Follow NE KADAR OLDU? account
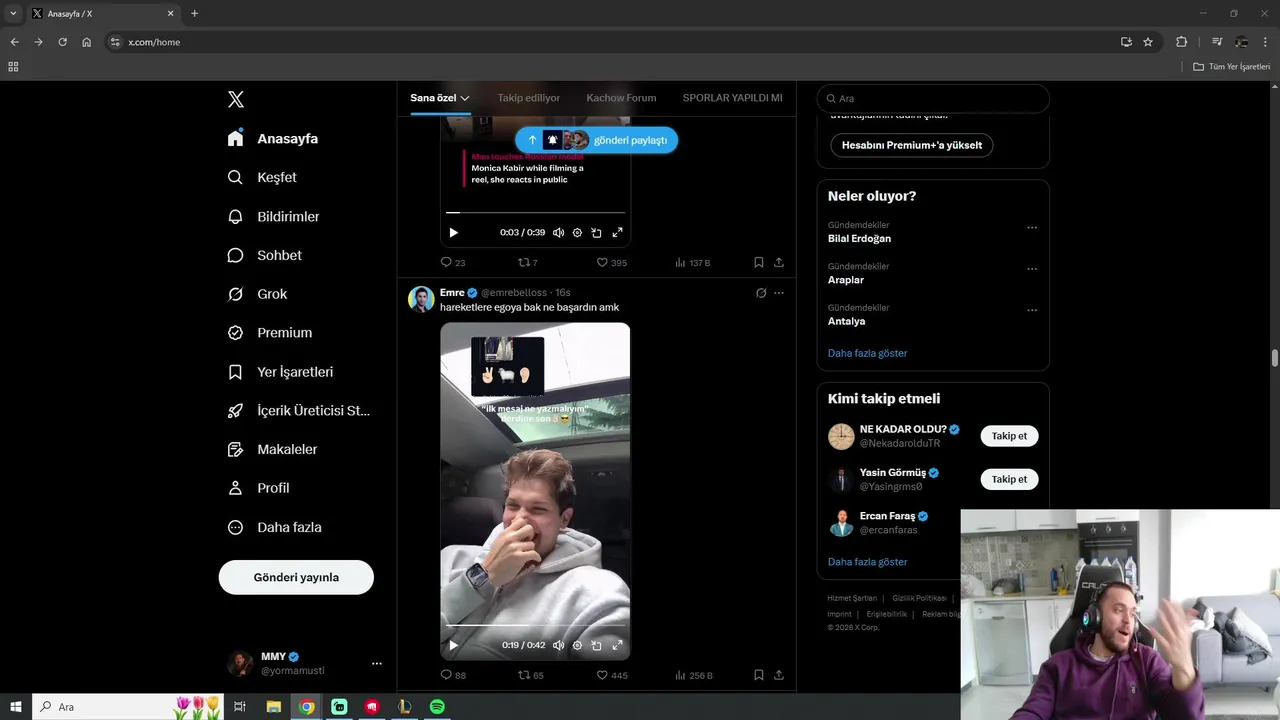The image size is (1280, 720). point(1009,436)
